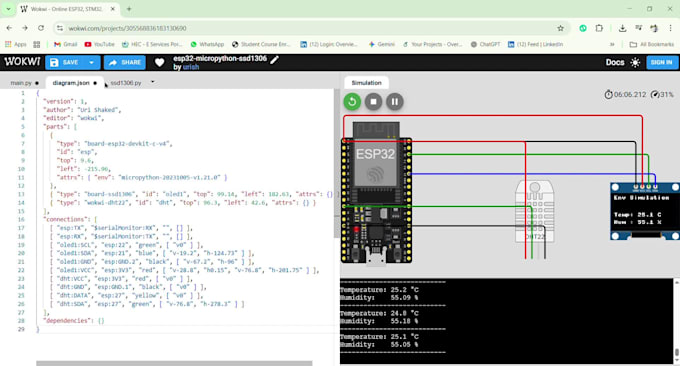Image resolution: width=680 pixels, height=366 pixels.
Task: Open Feed LinkedIn bookmark
Action: 536,44
